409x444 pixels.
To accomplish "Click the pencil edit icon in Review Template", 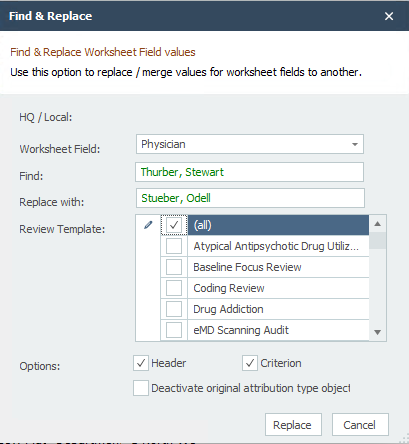I will [148, 225].
